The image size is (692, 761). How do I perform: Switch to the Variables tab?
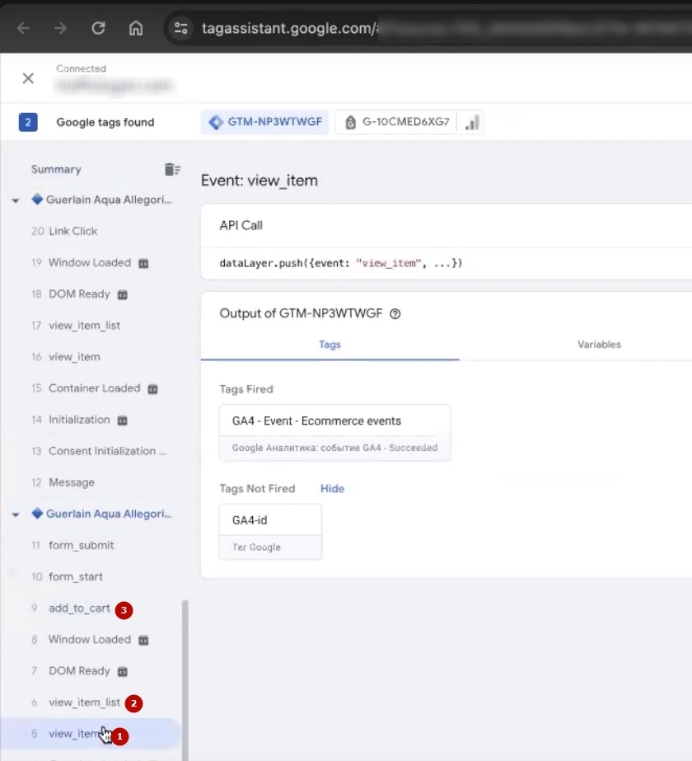(598, 344)
